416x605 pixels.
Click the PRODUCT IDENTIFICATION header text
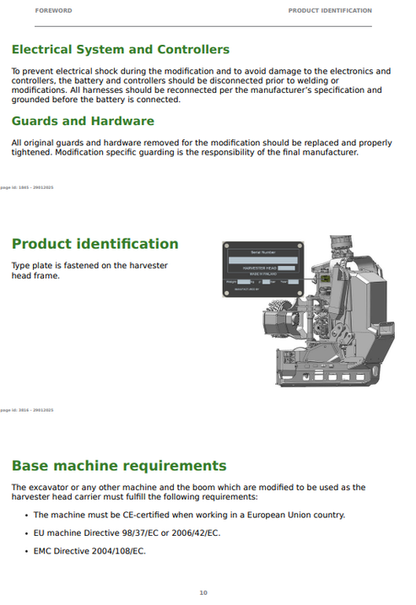pos(330,10)
